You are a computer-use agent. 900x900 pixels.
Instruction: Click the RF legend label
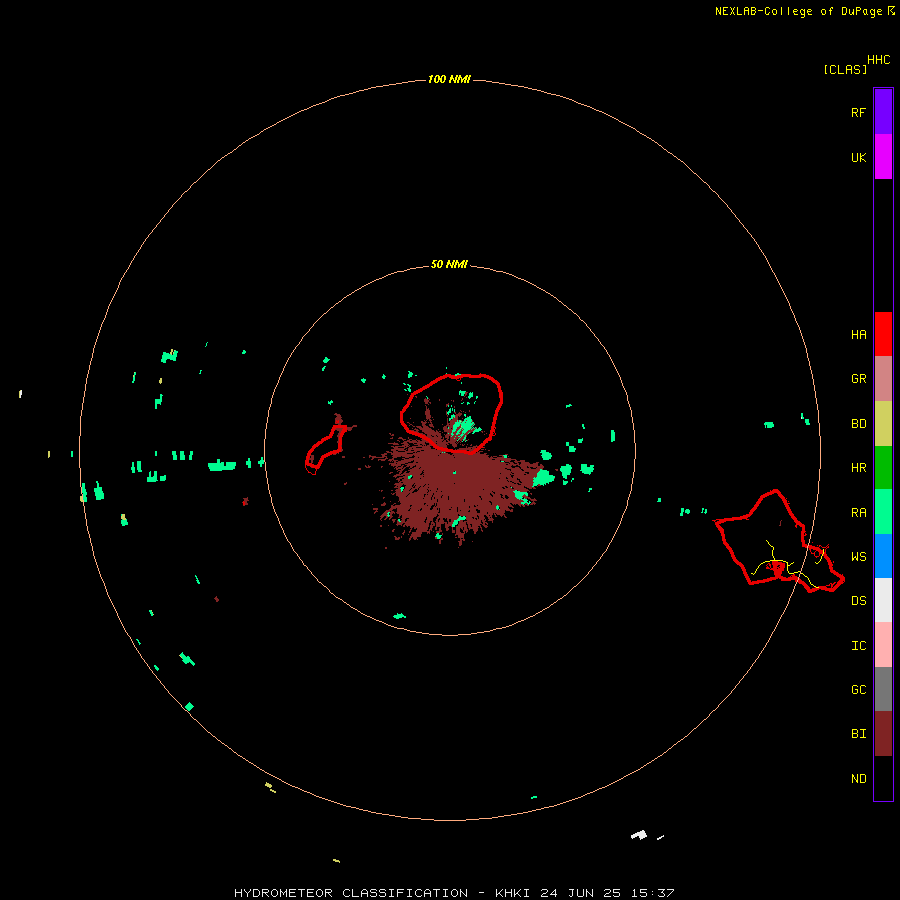pos(858,112)
